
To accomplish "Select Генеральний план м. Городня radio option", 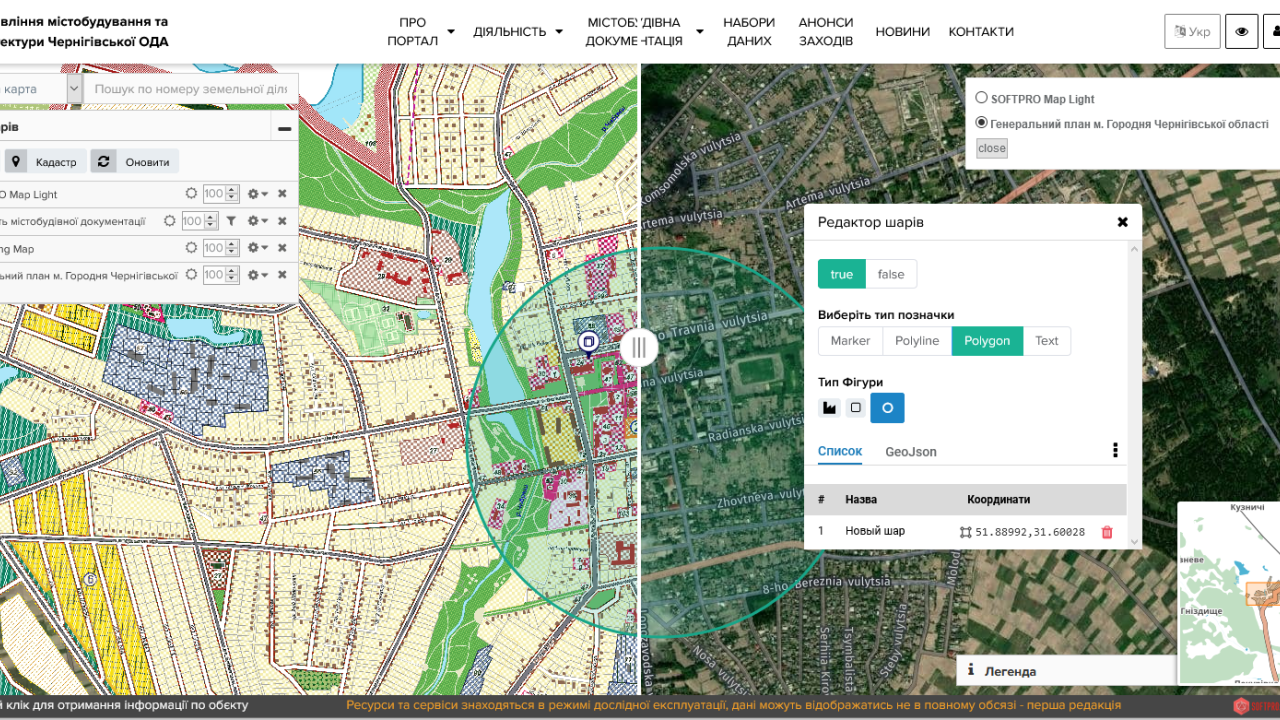I will pyautogui.click(x=982, y=123).
